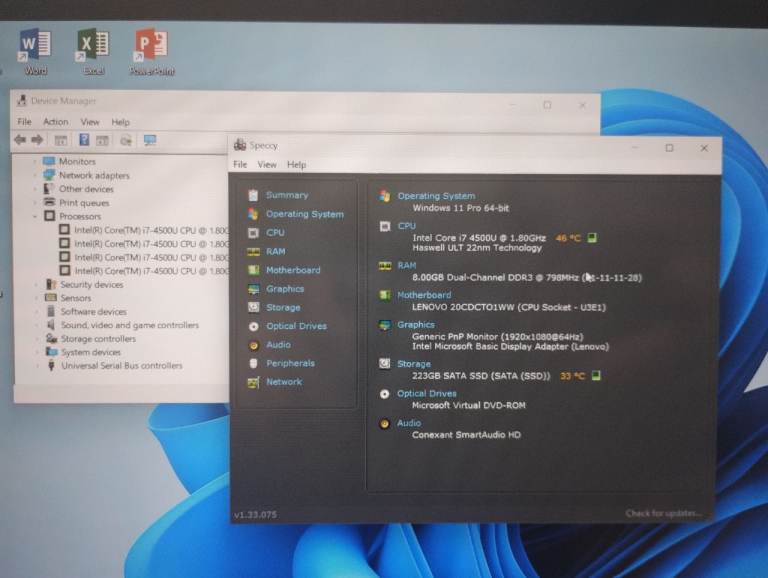Open the Word desktop shortcut

pos(35,51)
